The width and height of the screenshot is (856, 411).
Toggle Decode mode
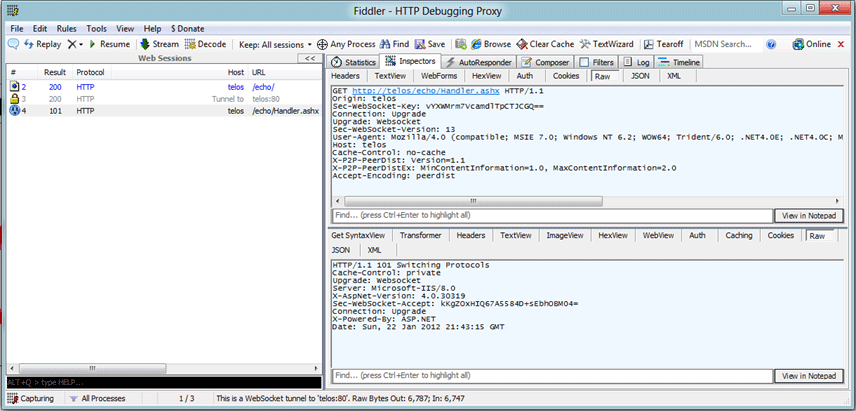pos(205,44)
